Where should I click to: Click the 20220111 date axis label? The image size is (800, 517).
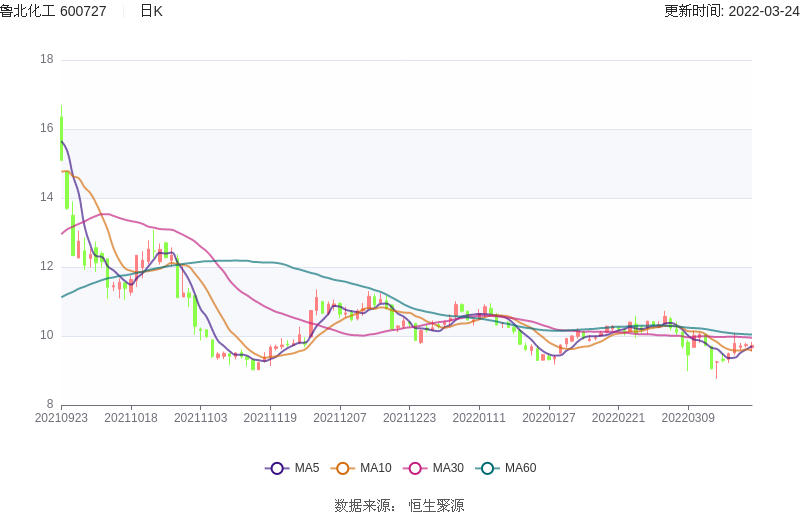point(479,418)
